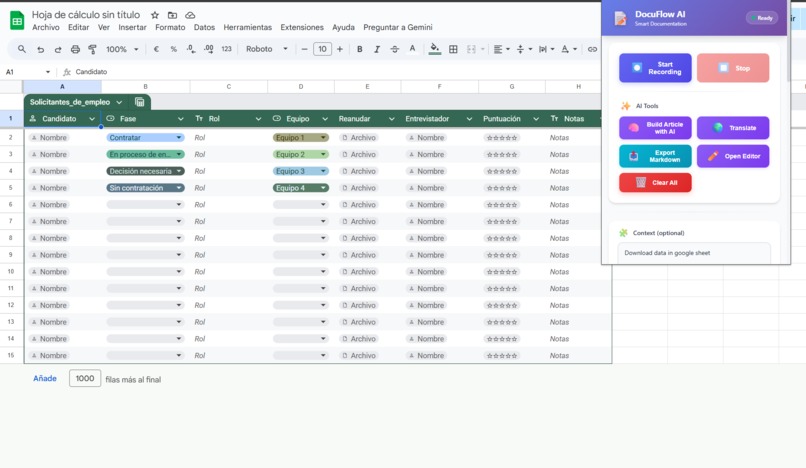Decrease the font size
Viewport: 806px width, 468px height.
(x=304, y=49)
